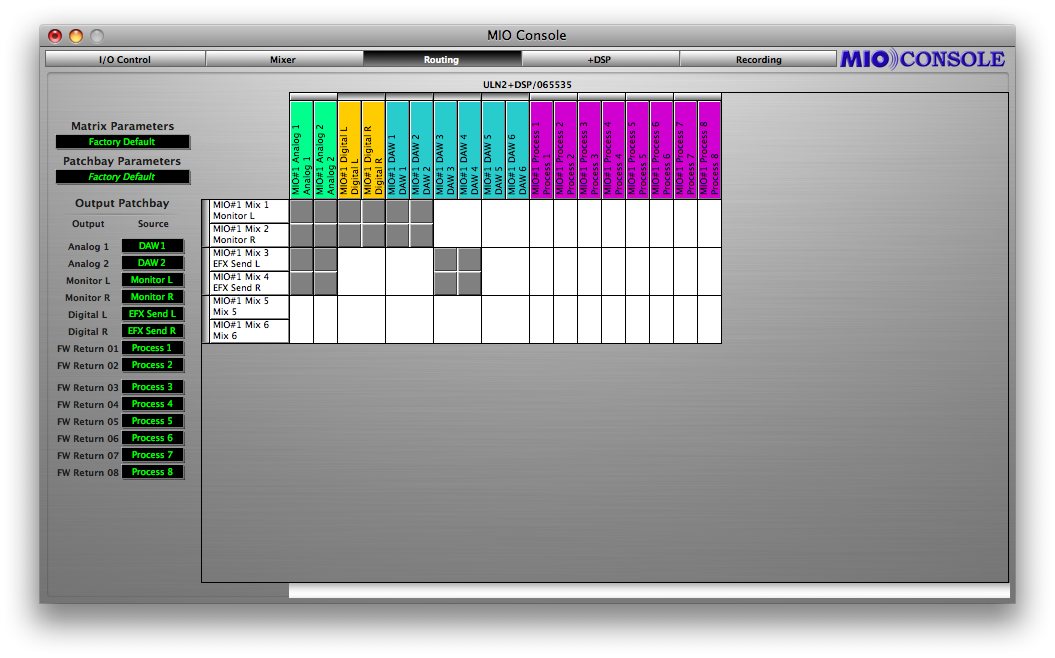The height and width of the screenshot is (658, 1055).
Task: Toggle DAW 3 crosspoint on EFX Send L row
Action: [445, 260]
